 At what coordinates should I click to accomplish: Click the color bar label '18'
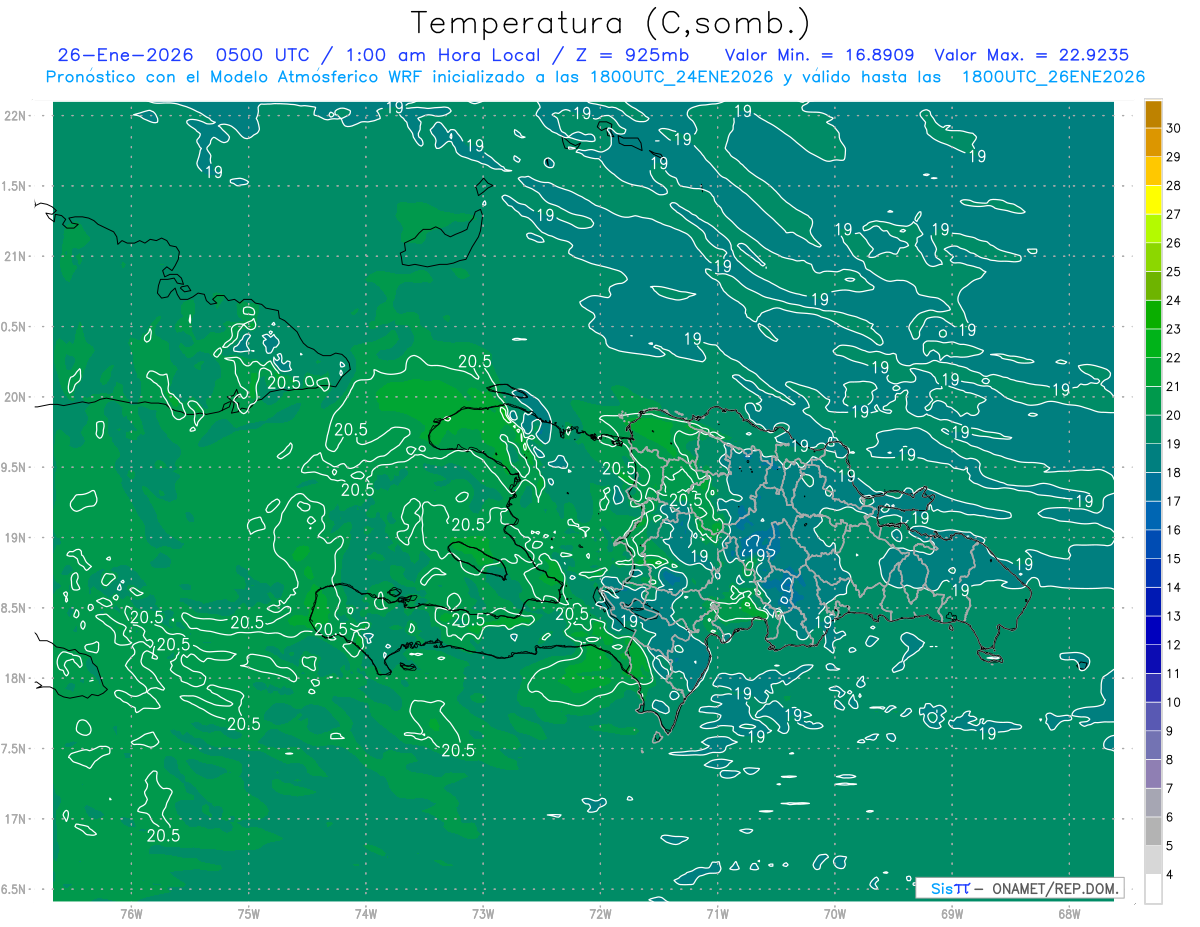pyautogui.click(x=1174, y=472)
